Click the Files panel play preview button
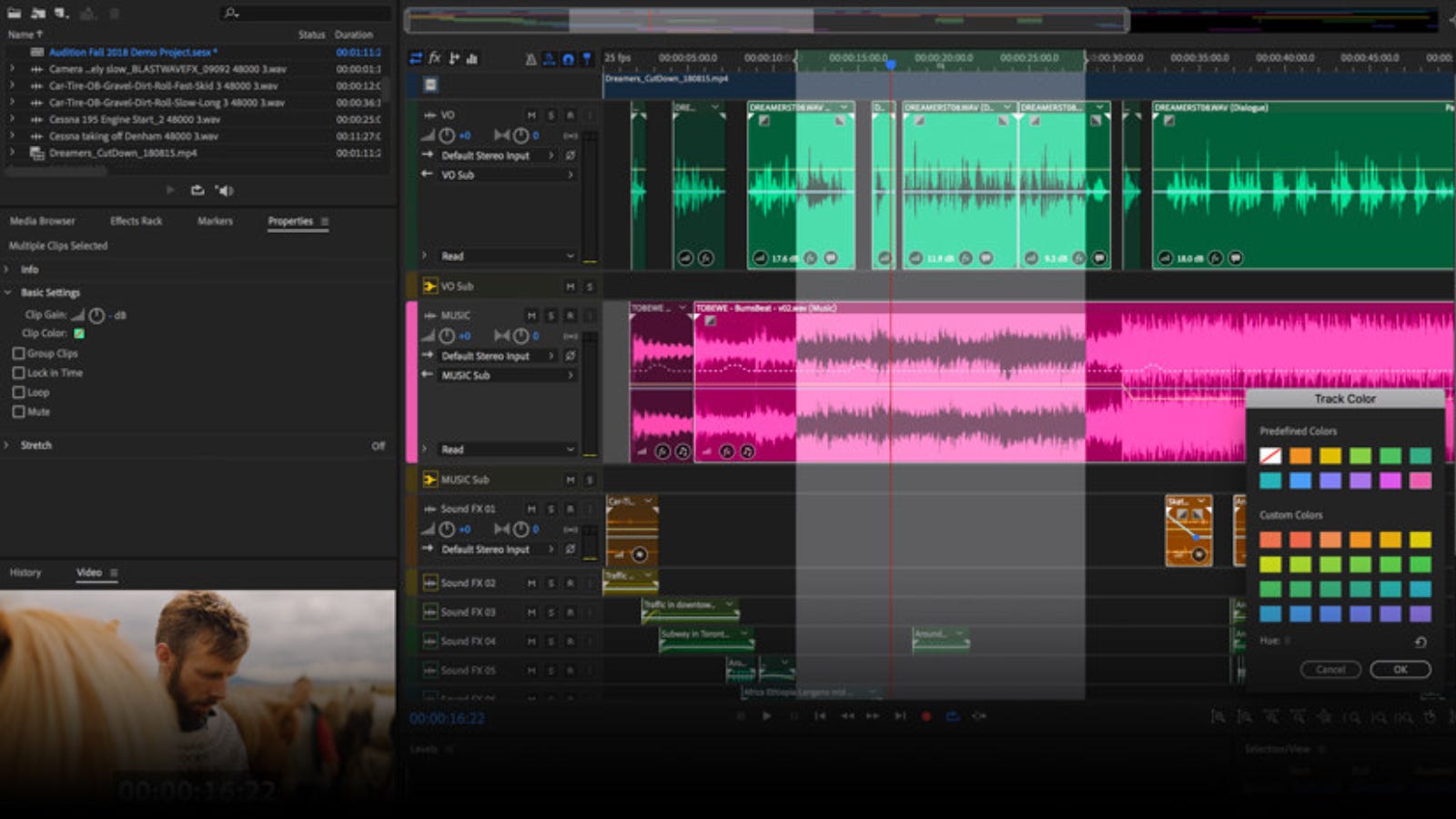Image resolution: width=1456 pixels, height=819 pixels. (170, 190)
